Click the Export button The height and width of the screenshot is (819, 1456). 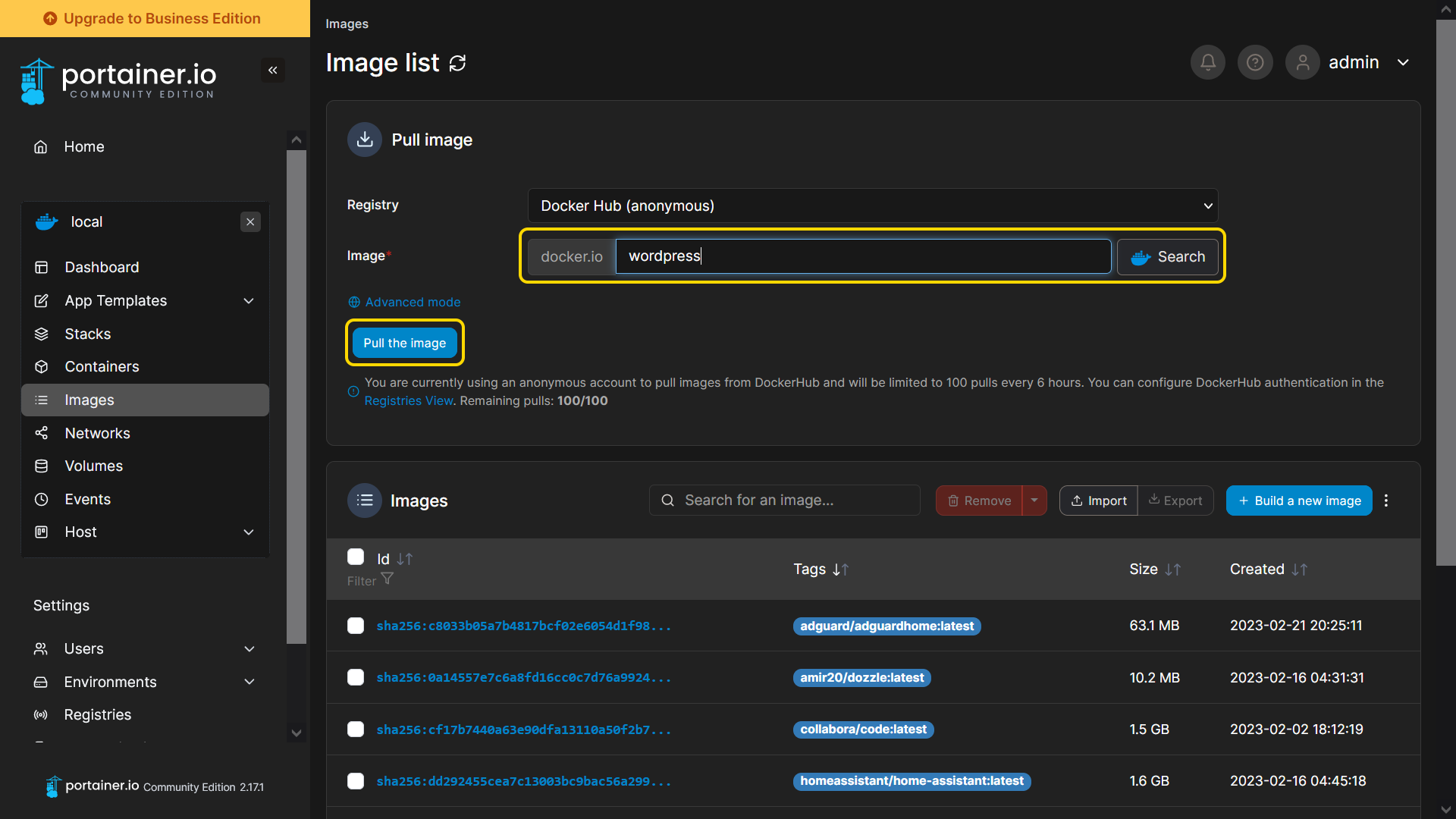(1176, 500)
